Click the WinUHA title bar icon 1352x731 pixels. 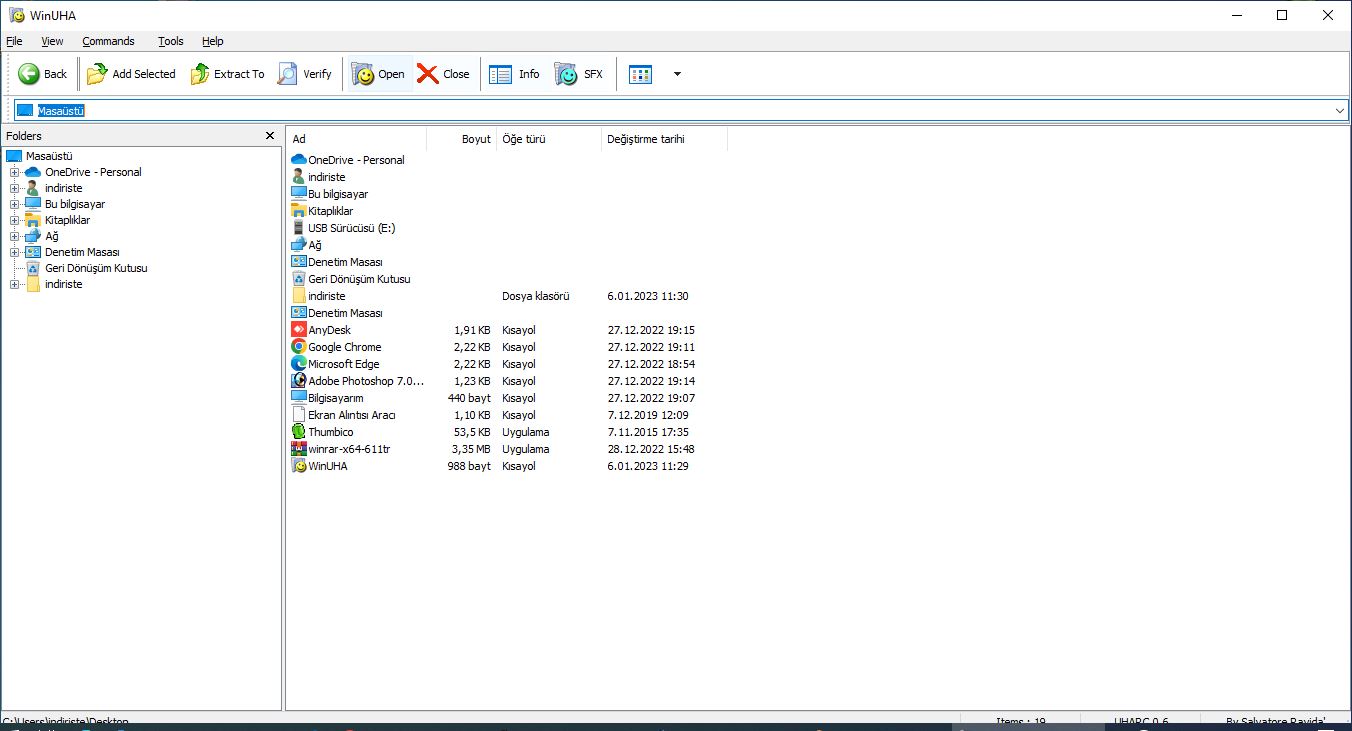pyautogui.click(x=16, y=15)
